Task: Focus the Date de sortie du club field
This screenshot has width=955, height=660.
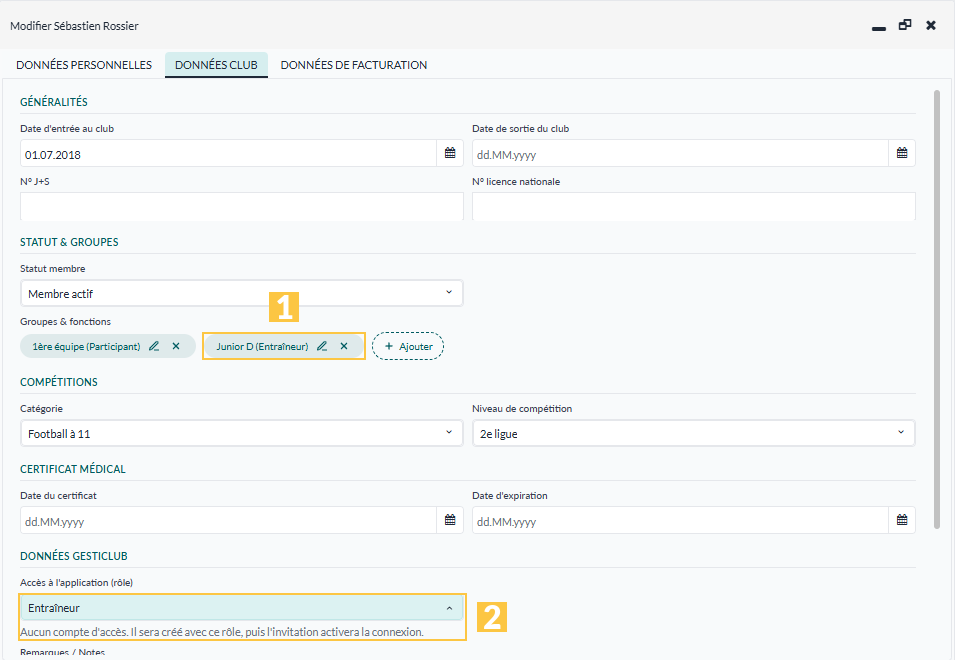Action: tap(680, 153)
